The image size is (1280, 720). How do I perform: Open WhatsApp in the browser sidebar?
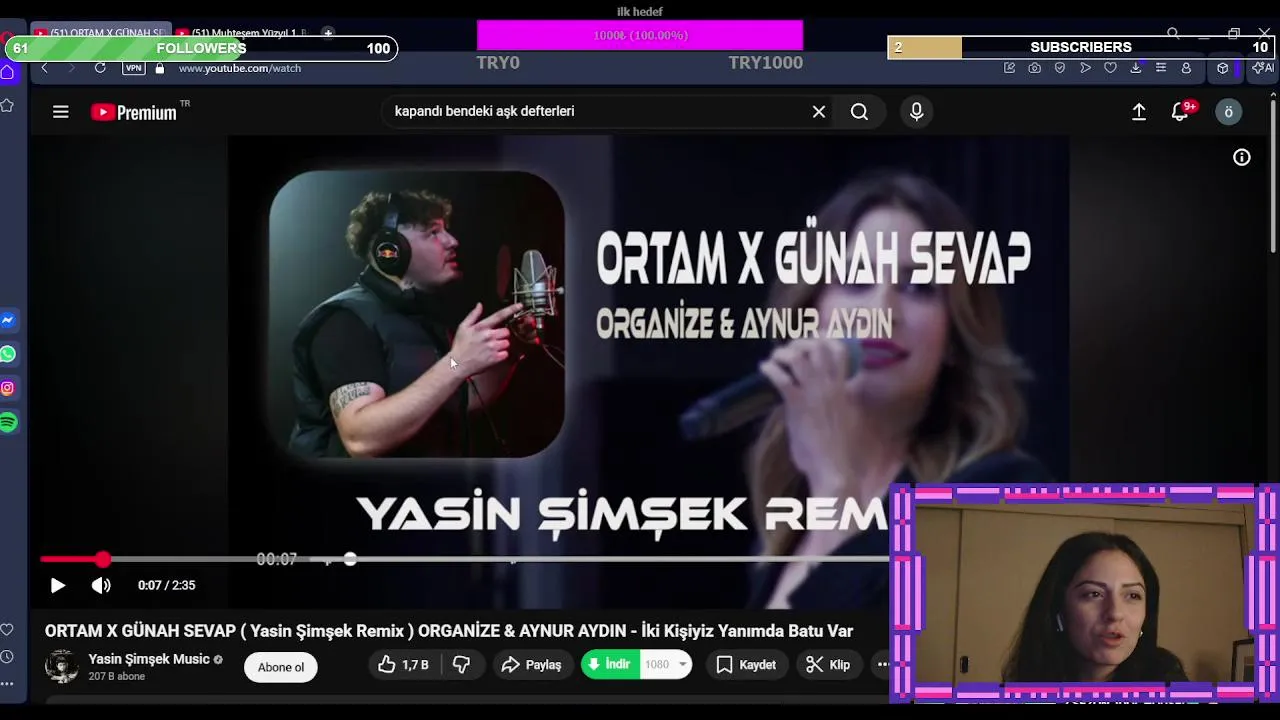point(8,354)
